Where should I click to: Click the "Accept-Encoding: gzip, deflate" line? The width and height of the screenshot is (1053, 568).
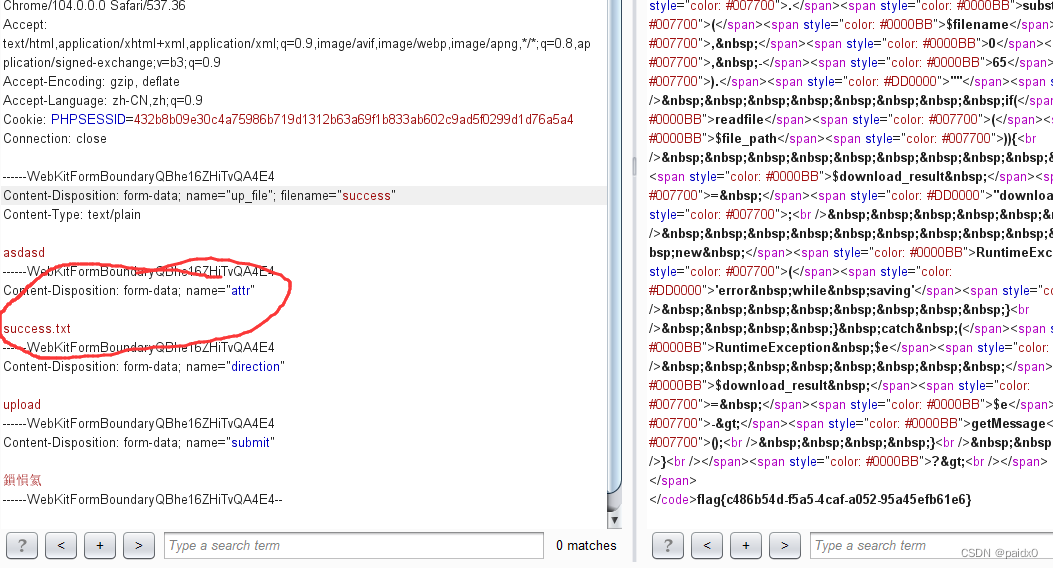(x=91, y=81)
